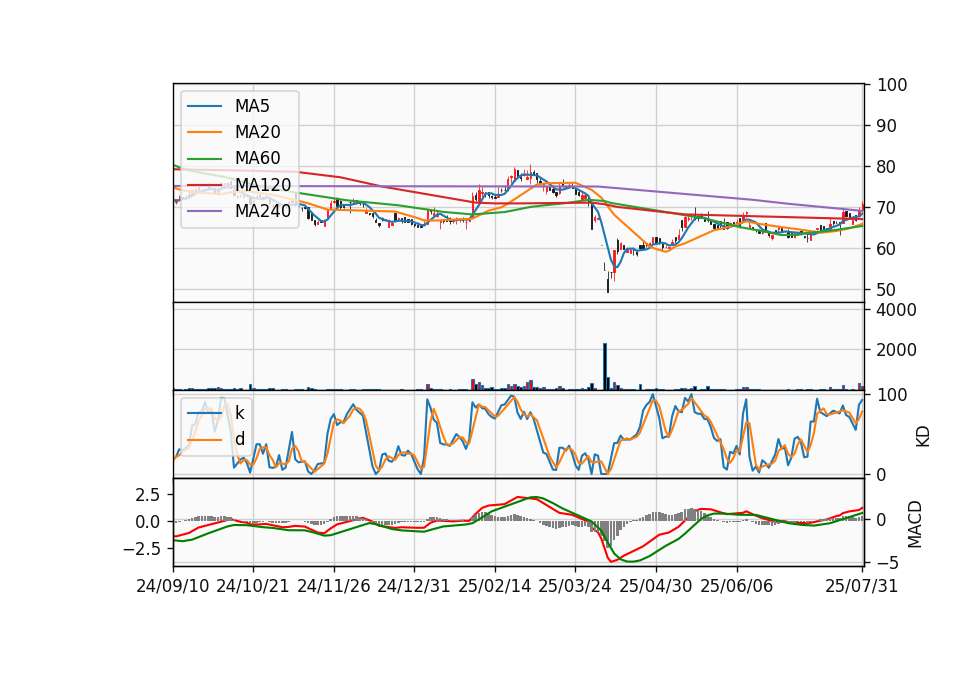Click the 24/11/26 date tick label
This screenshot has height=690, width=960.
pos(334,586)
